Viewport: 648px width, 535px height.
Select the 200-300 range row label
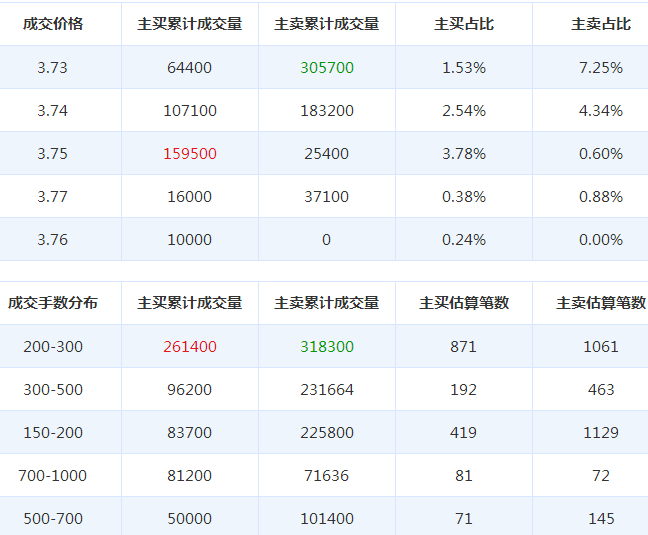pos(53,346)
